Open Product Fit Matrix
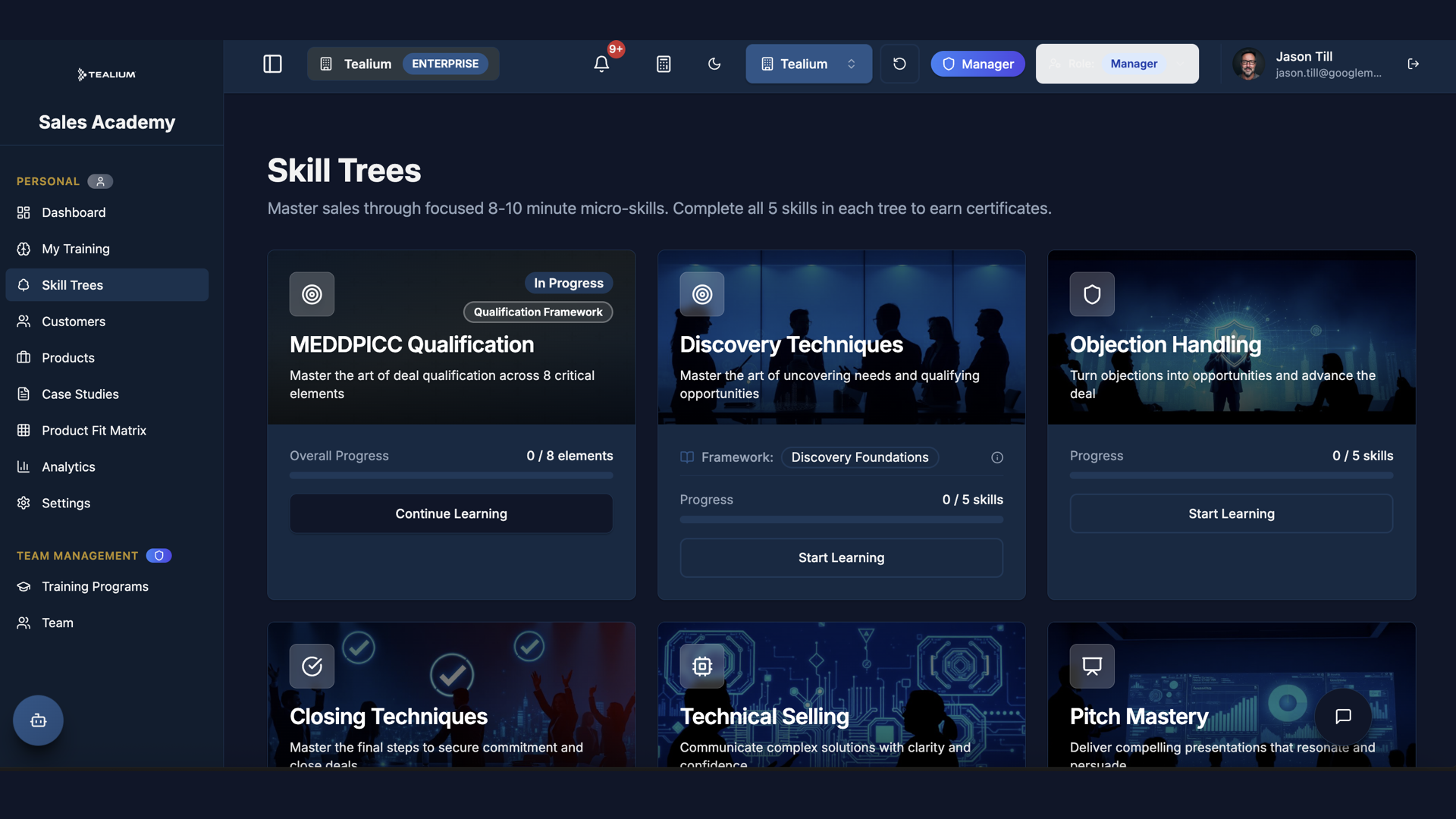This screenshot has width=1456, height=819. pos(107,431)
